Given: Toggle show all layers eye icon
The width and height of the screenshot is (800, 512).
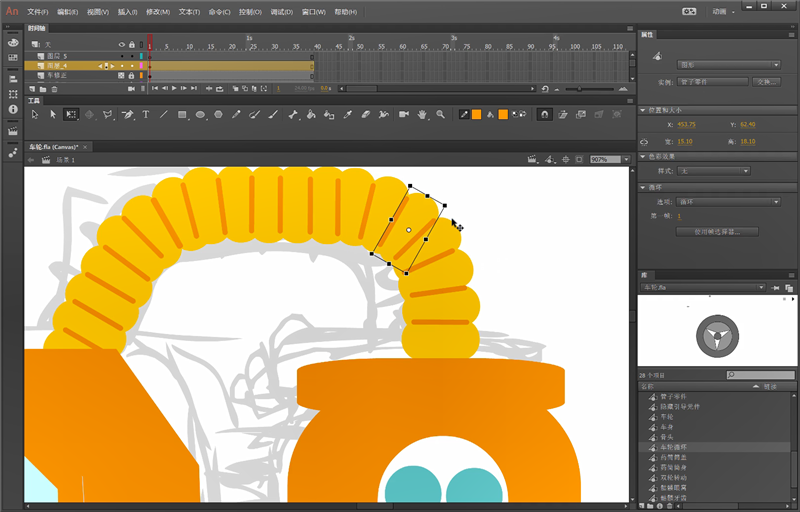Looking at the screenshot, I should (x=121, y=44).
